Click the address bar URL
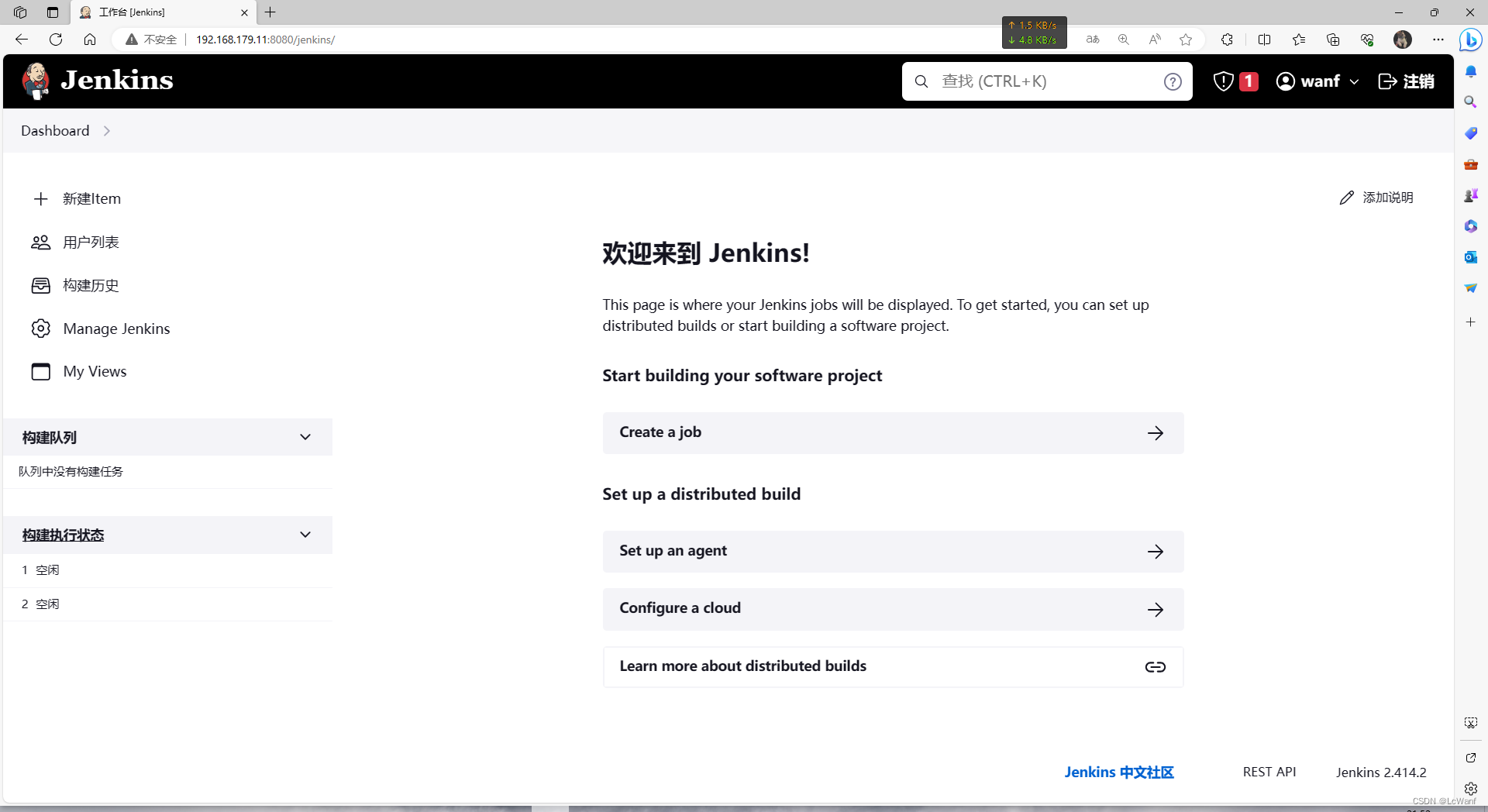This screenshot has height=812, width=1488. pos(265,40)
